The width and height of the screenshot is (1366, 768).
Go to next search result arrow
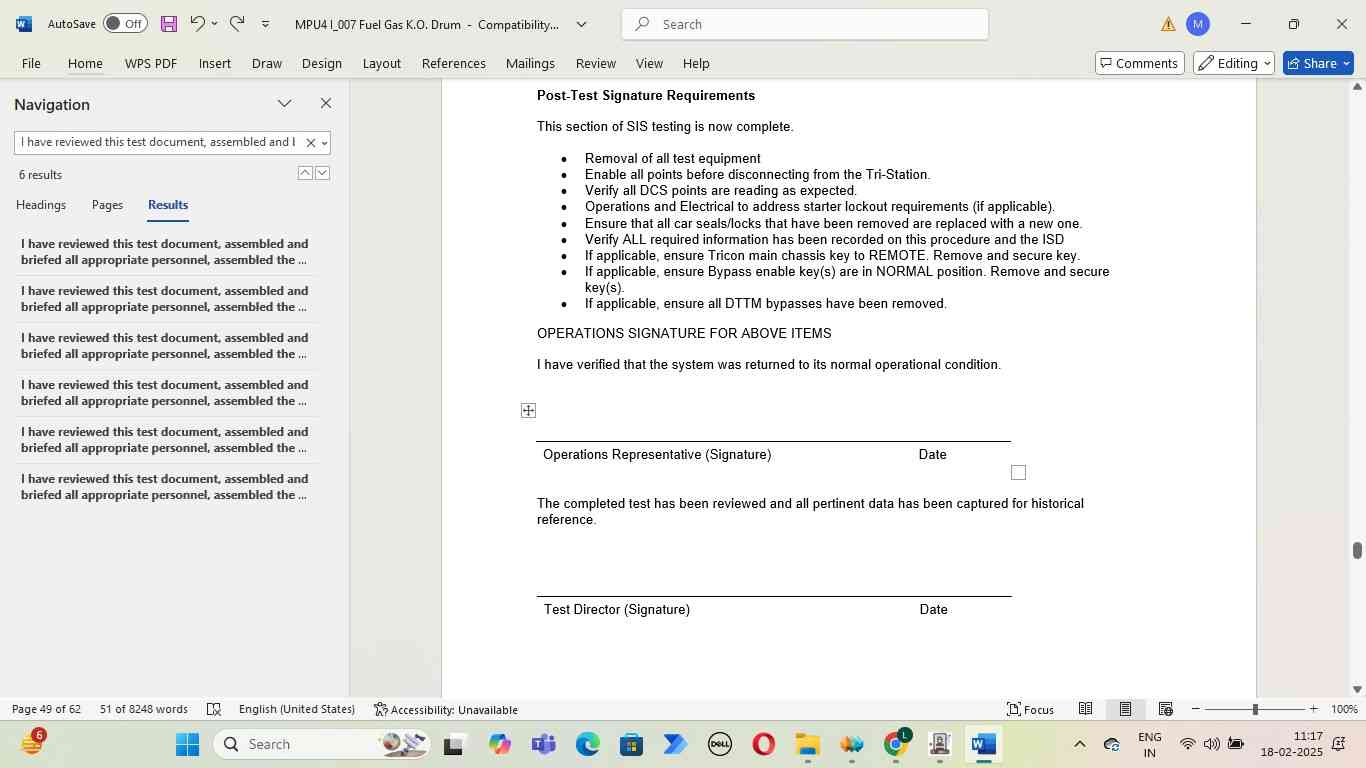[x=322, y=173]
